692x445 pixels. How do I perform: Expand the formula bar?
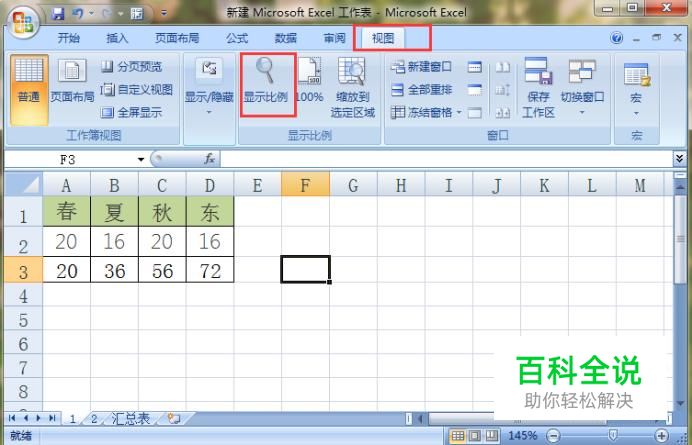click(x=679, y=158)
